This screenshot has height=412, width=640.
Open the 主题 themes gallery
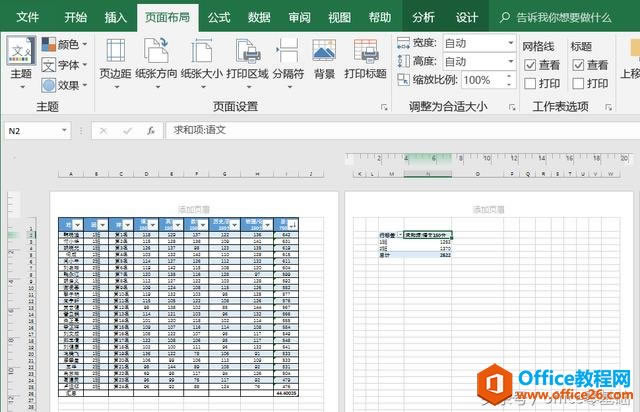tap(20, 61)
